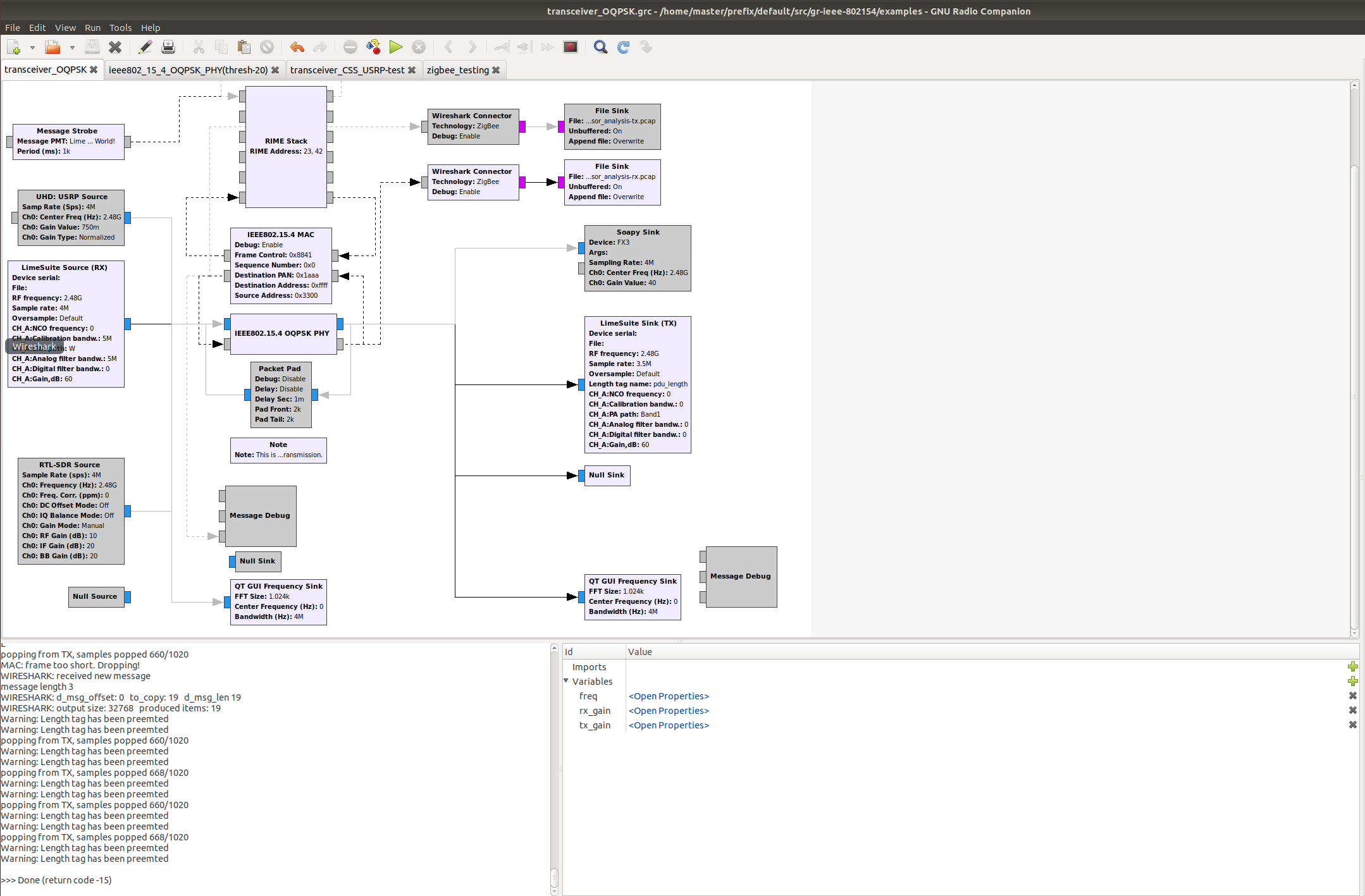1365x896 pixels.
Task: Click the Undo arrow icon
Action: [297, 47]
